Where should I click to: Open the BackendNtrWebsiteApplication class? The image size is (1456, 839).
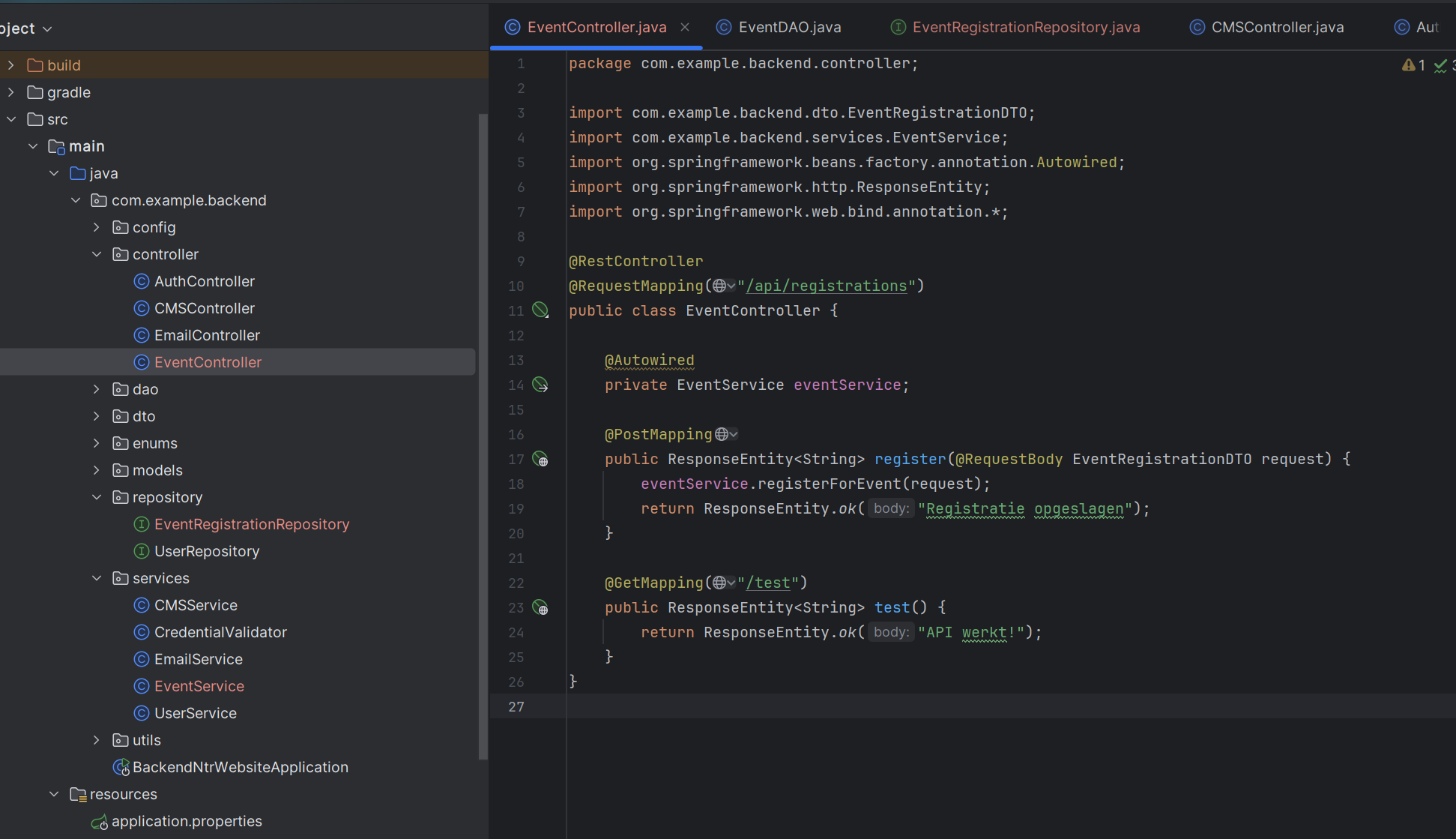(x=240, y=767)
